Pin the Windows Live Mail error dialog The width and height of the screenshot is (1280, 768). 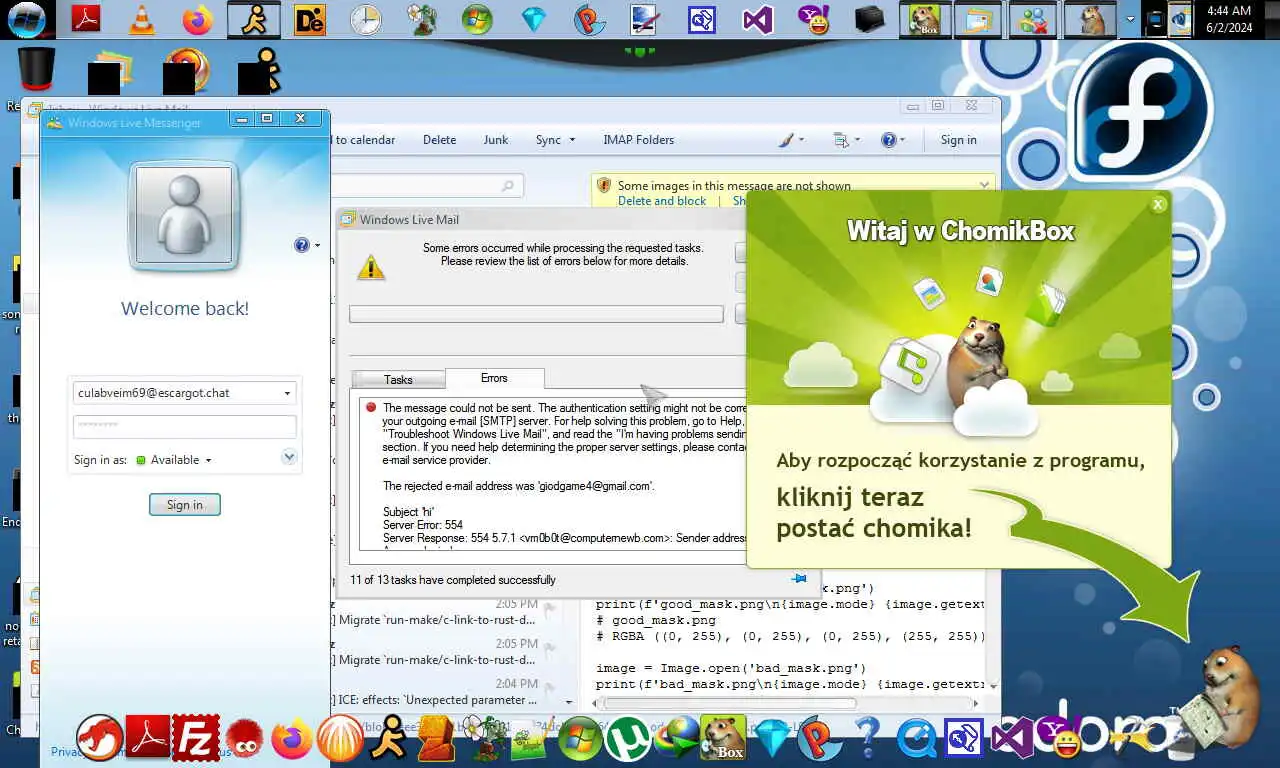coord(799,578)
